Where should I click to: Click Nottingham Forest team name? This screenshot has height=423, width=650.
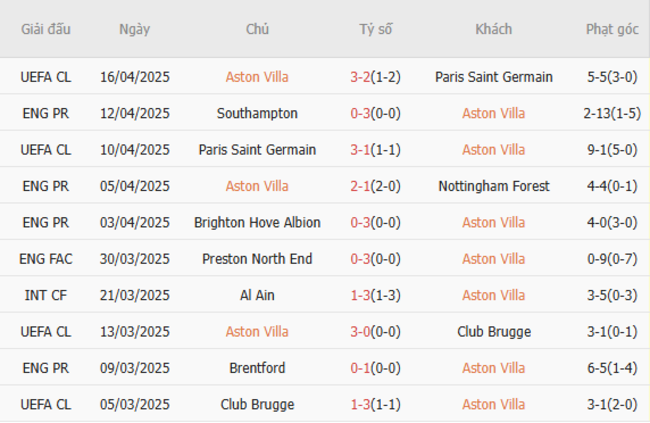493,186
